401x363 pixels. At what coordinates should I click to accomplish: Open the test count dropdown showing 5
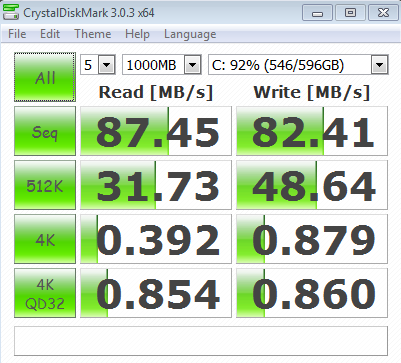pos(98,65)
